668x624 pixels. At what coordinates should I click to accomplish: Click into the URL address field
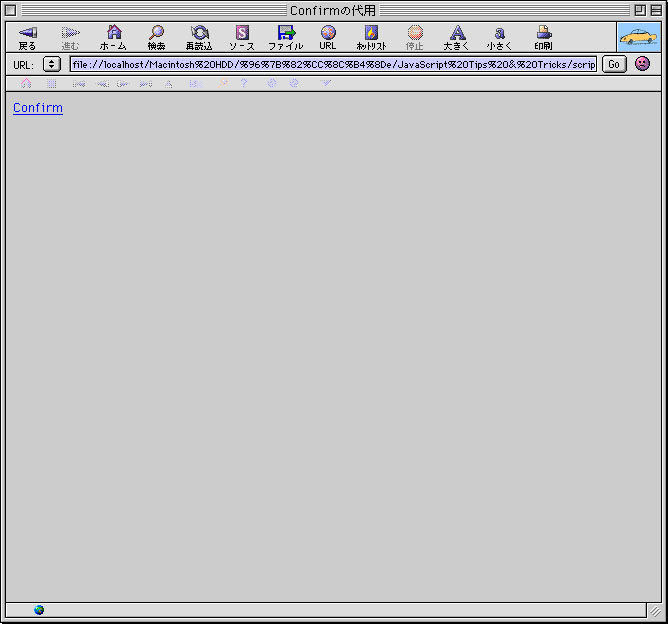point(333,64)
